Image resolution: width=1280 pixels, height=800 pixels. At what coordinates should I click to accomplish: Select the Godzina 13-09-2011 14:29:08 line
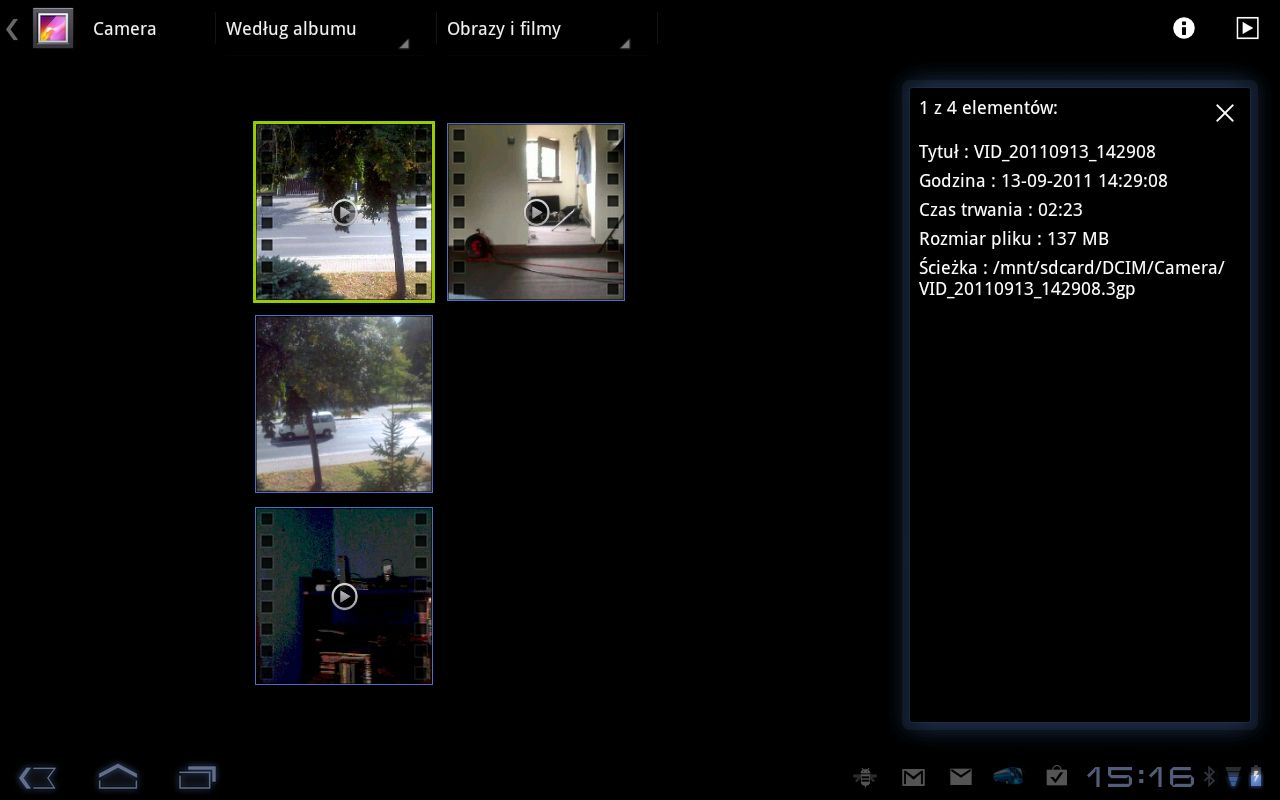(x=1043, y=181)
